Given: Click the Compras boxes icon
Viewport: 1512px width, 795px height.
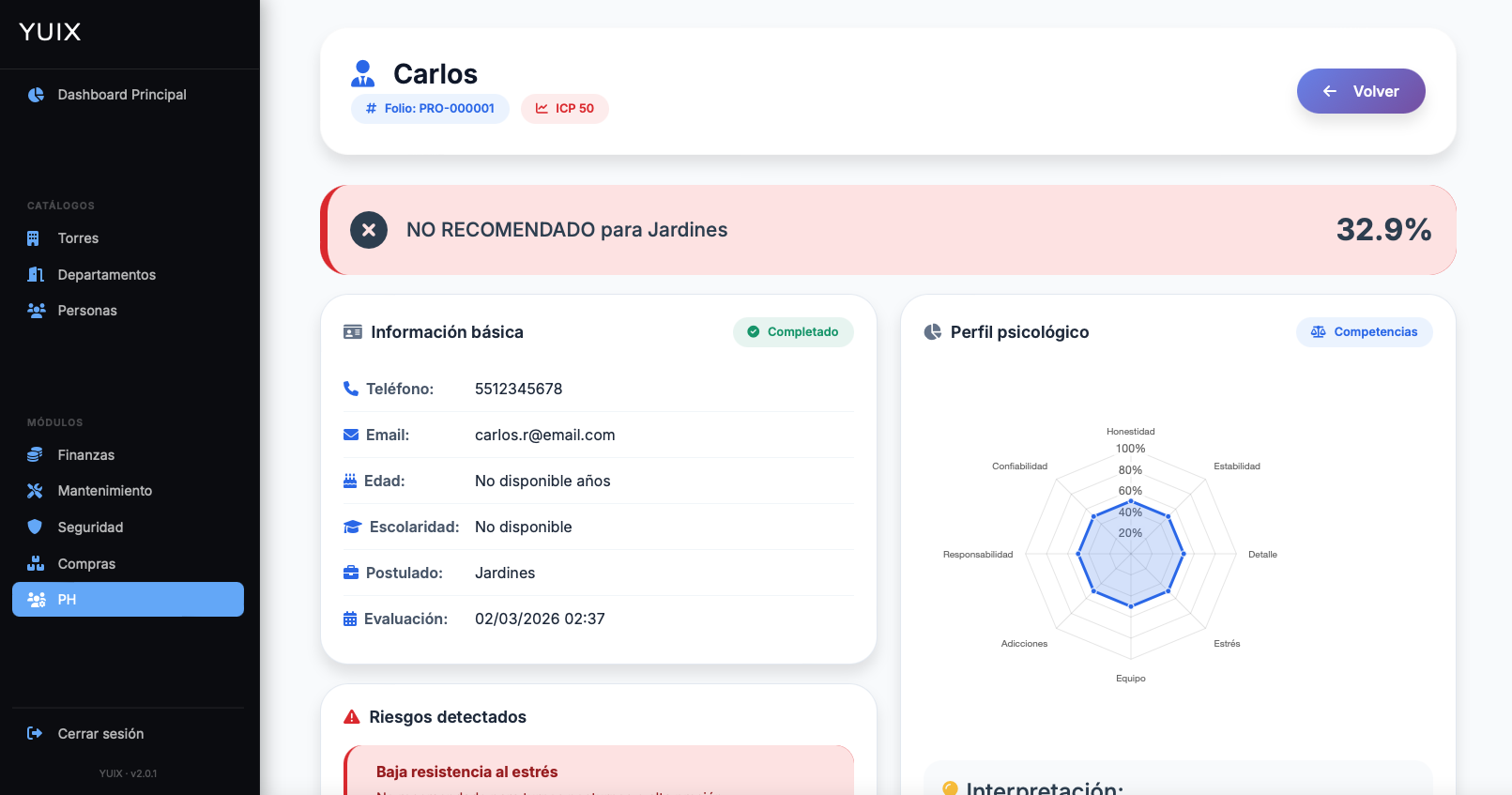Looking at the screenshot, I should point(36,564).
